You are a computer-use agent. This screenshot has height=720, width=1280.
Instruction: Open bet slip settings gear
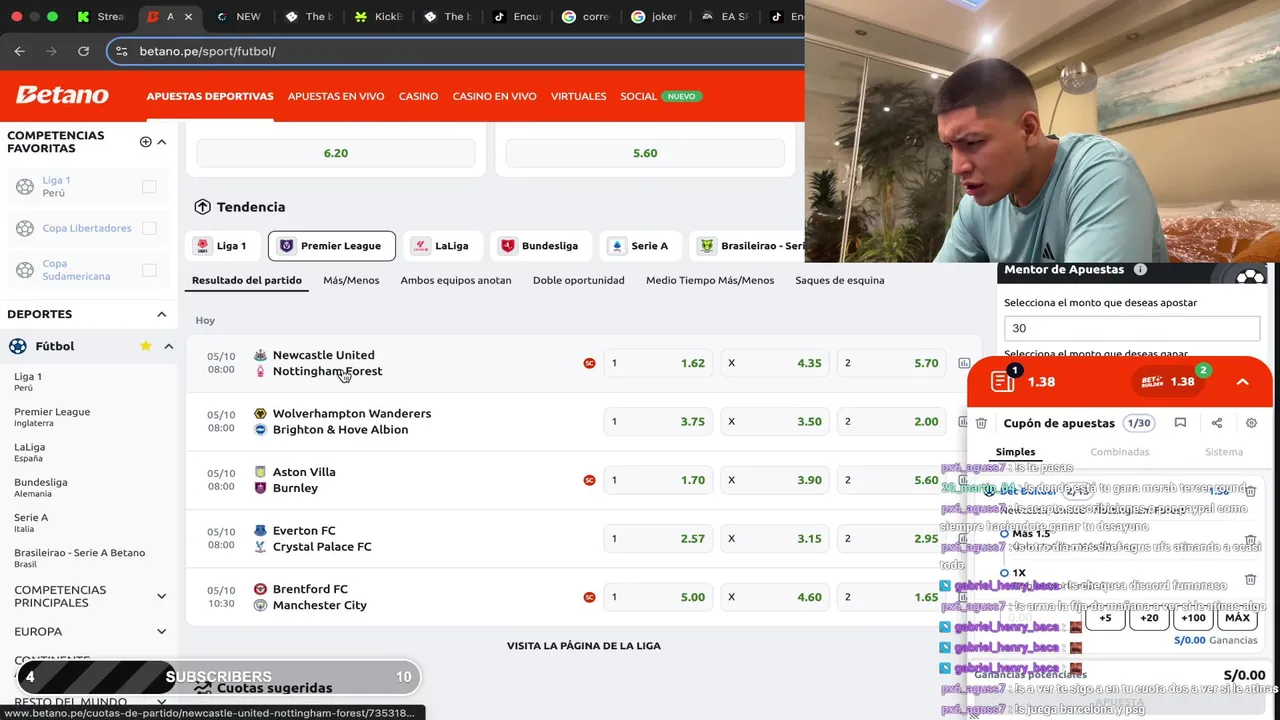[1251, 423]
